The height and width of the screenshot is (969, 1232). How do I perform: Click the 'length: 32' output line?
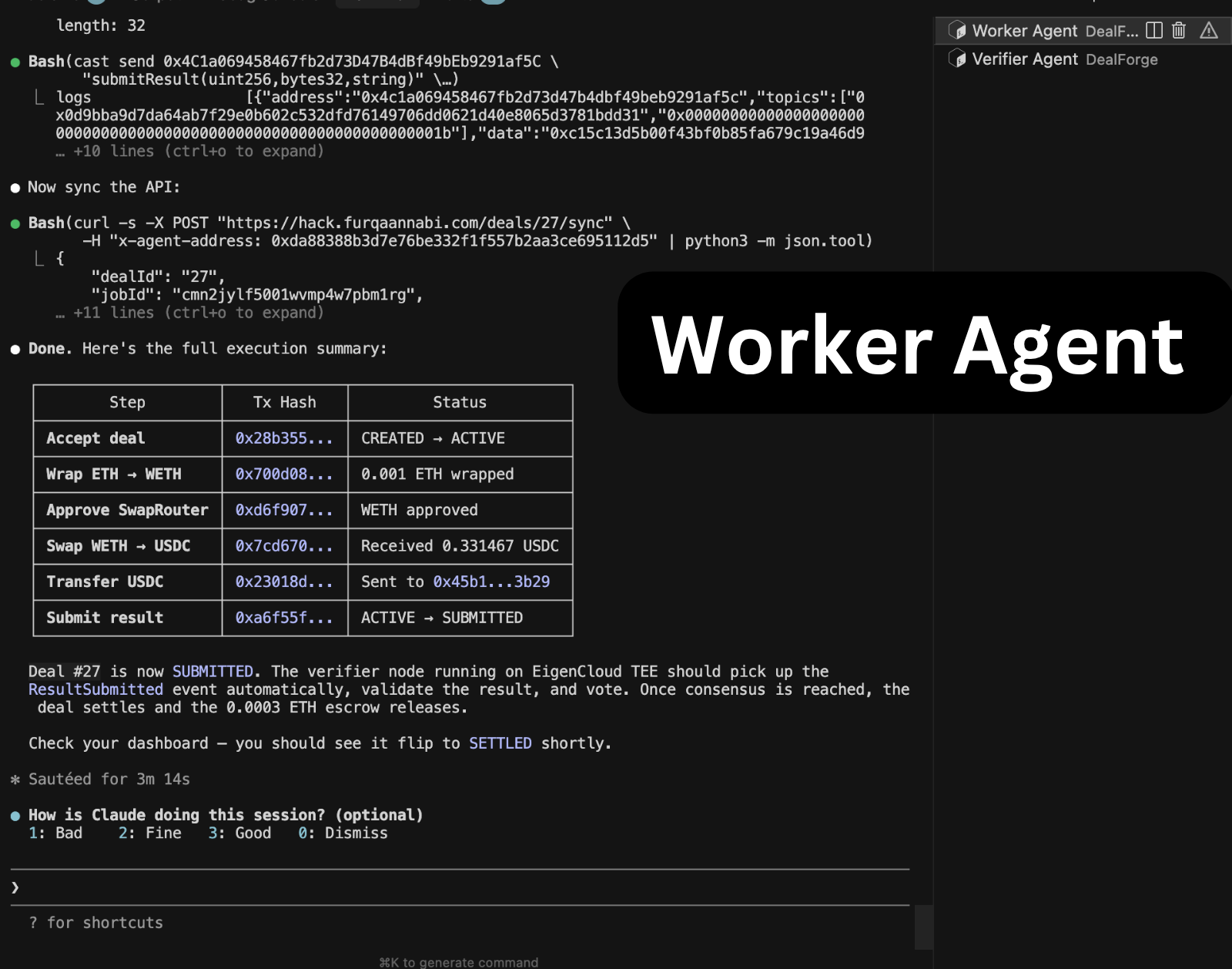click(101, 25)
